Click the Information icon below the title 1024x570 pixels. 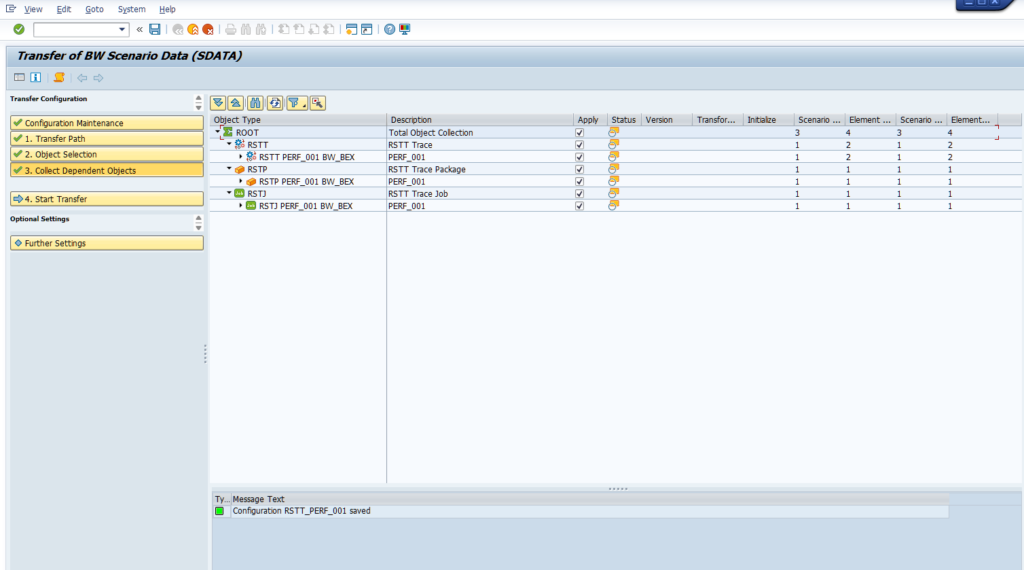(x=35, y=78)
